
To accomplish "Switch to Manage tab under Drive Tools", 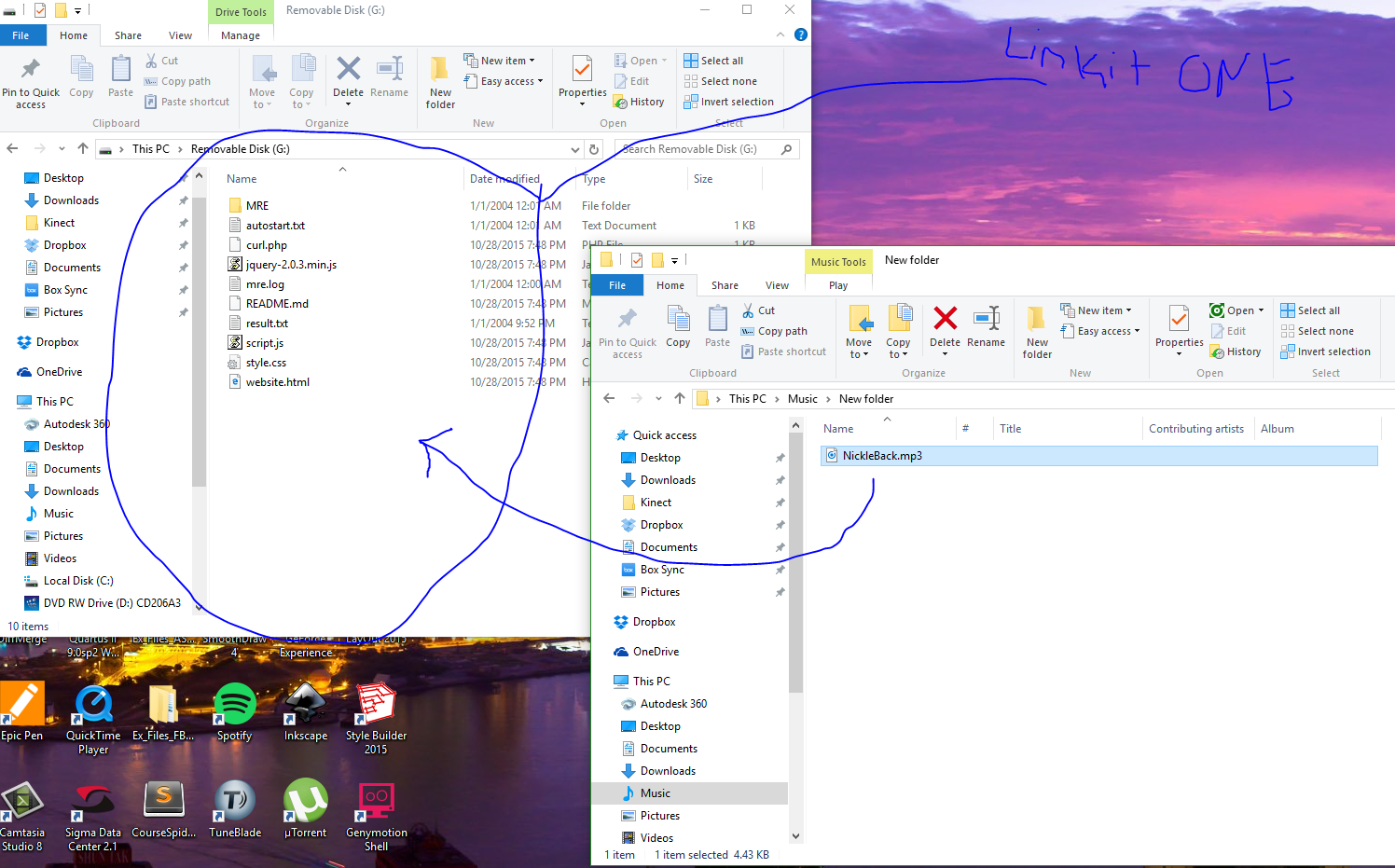I will tap(241, 35).
